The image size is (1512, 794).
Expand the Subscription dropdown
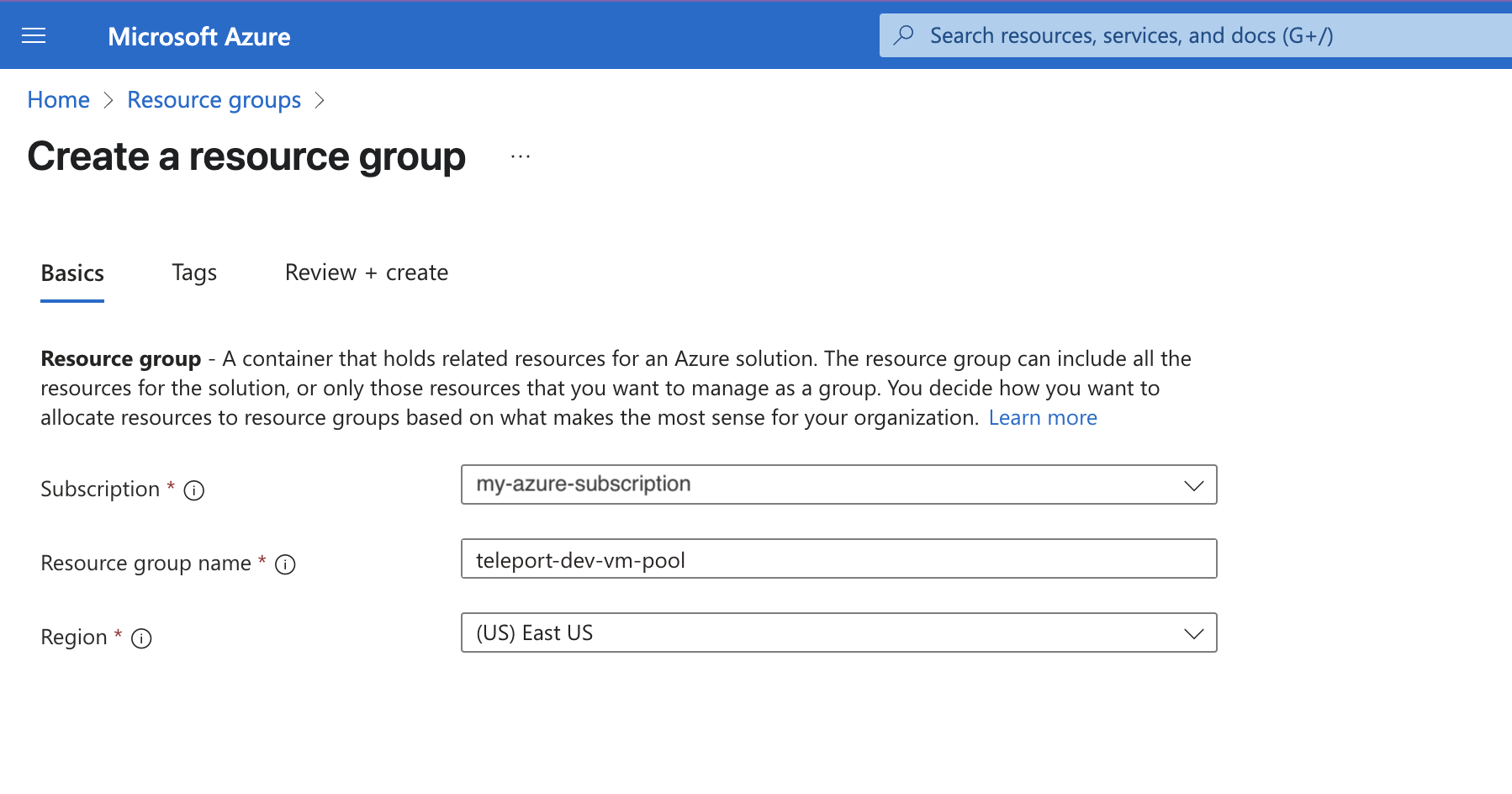click(1193, 484)
